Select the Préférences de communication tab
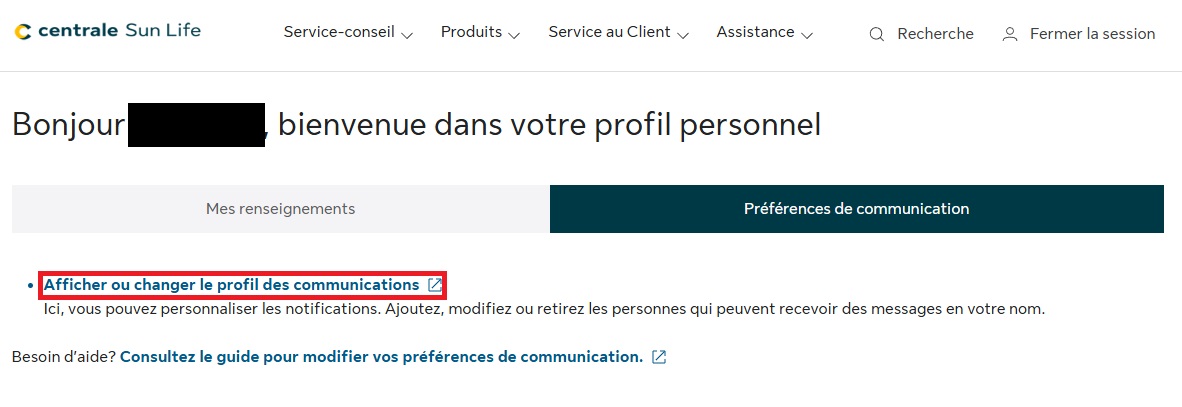Screen dimensions: 1182x407 click(856, 209)
